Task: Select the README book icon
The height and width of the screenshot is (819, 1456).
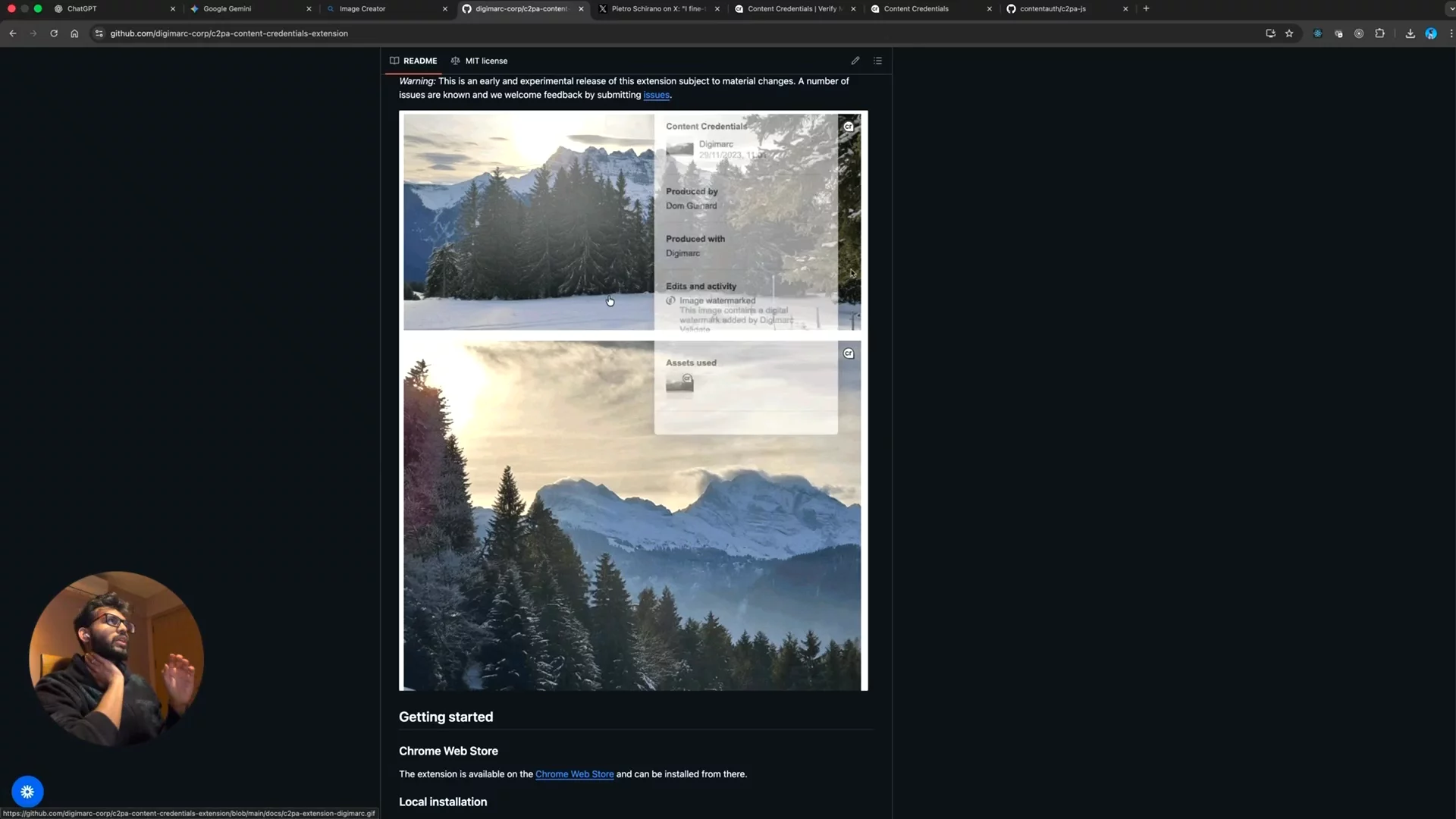Action: pos(394,61)
